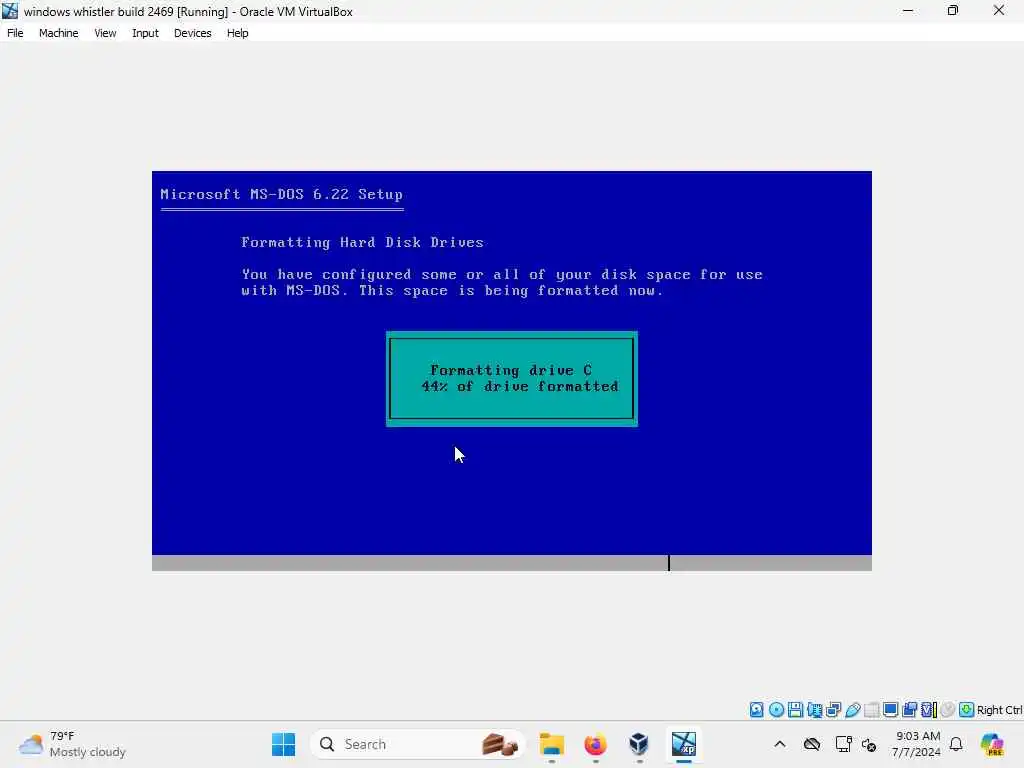Close the VirtualBox VM window

999,11
